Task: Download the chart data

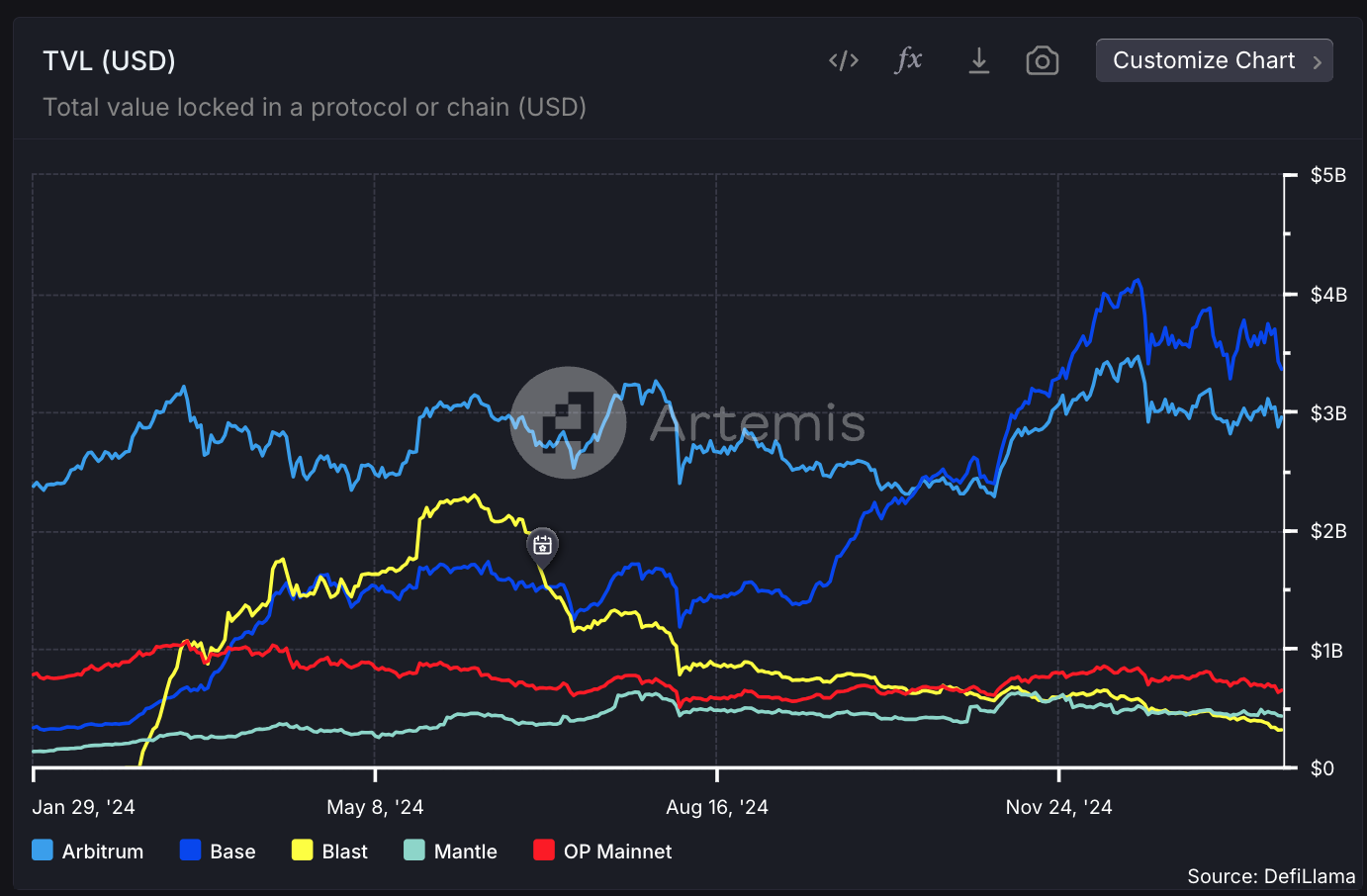Action: (978, 61)
